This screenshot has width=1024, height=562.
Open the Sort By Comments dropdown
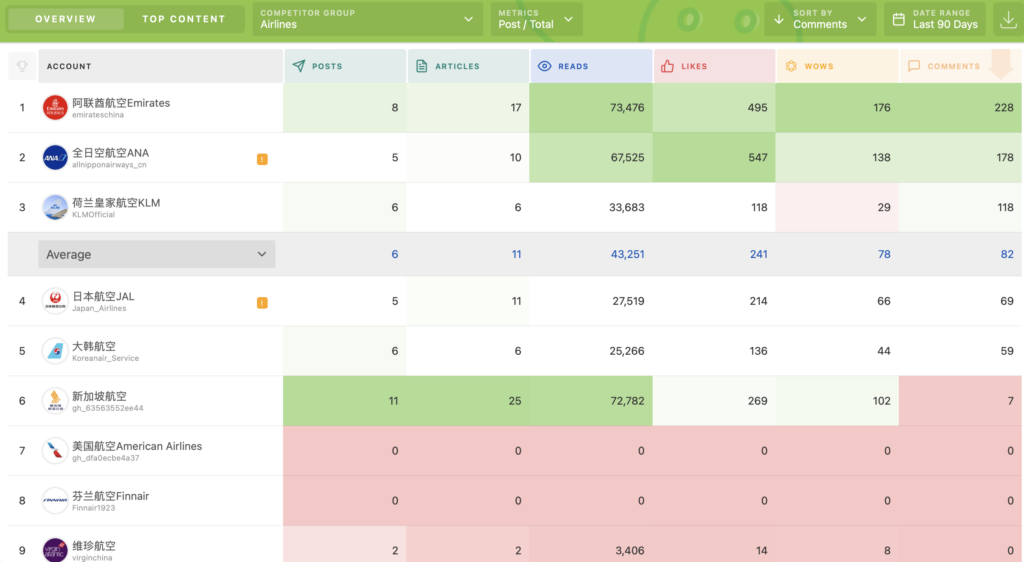[822, 19]
